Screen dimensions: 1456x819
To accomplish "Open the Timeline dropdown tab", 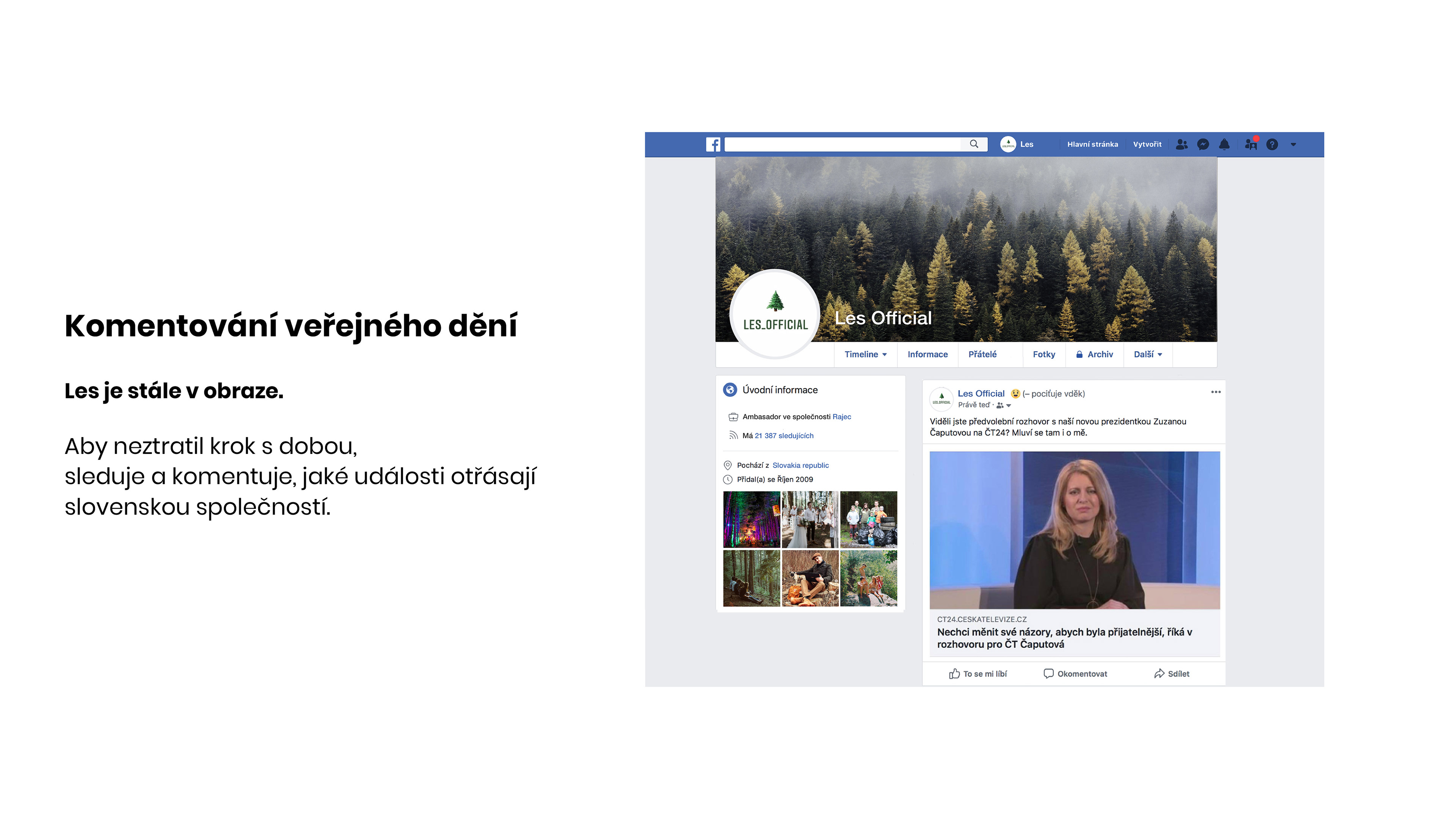I will tap(865, 355).
